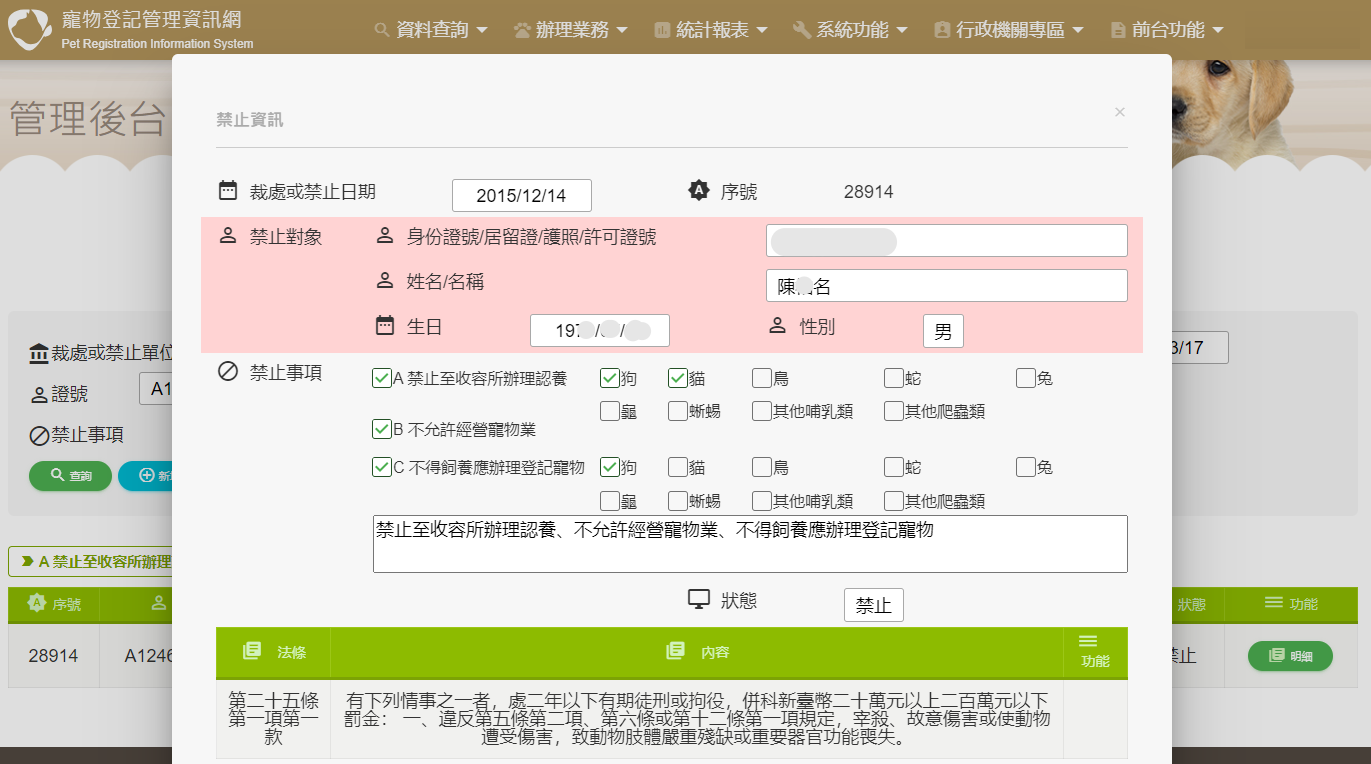The width and height of the screenshot is (1371, 764).
Task: Click the 禁止事項 prohibition icon in dialog
Action: coord(228,372)
